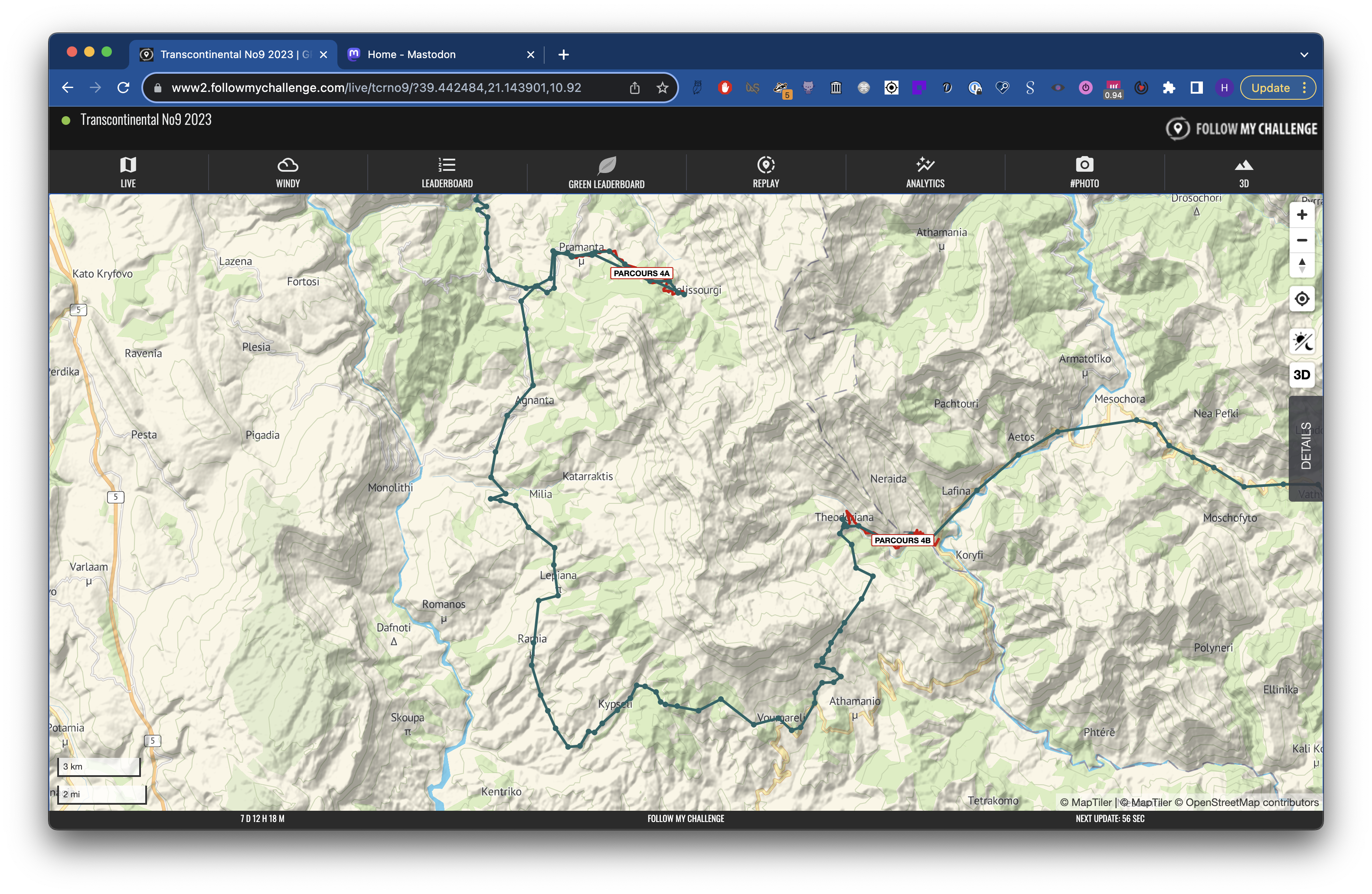Click the Pramanta town label
This screenshot has height=894, width=1372.
(581, 247)
